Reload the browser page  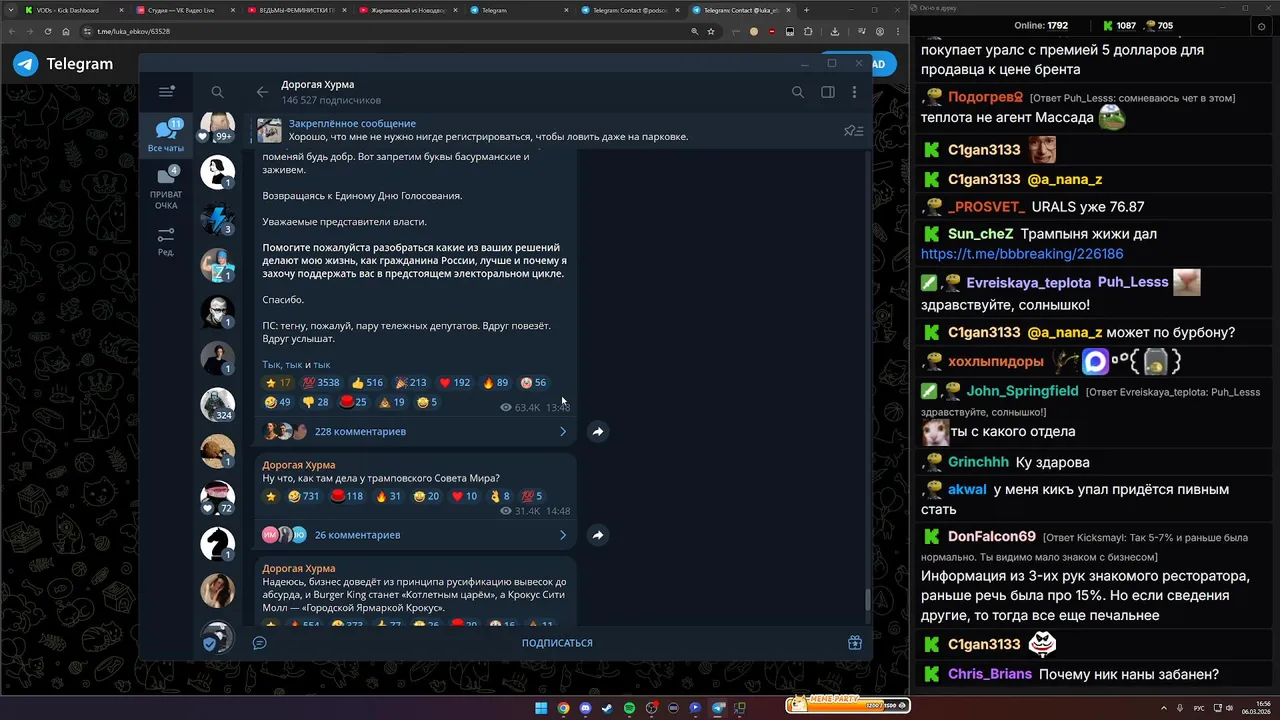(x=47, y=31)
